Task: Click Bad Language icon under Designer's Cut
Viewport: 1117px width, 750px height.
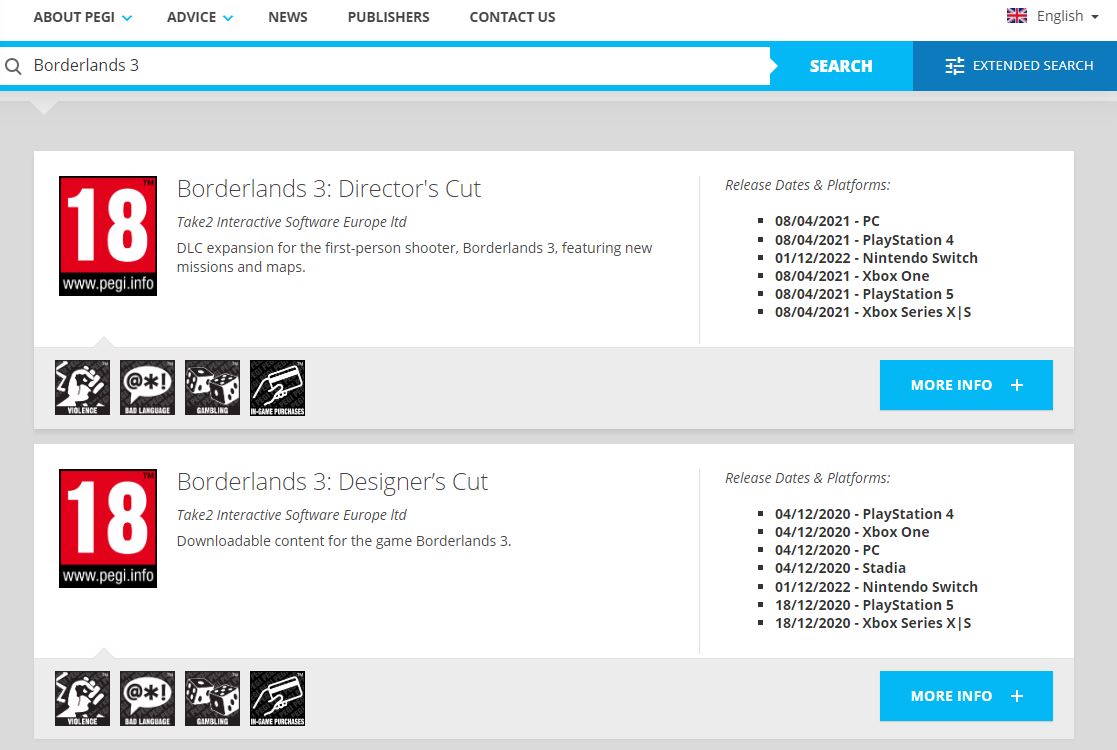Action: click(147, 698)
